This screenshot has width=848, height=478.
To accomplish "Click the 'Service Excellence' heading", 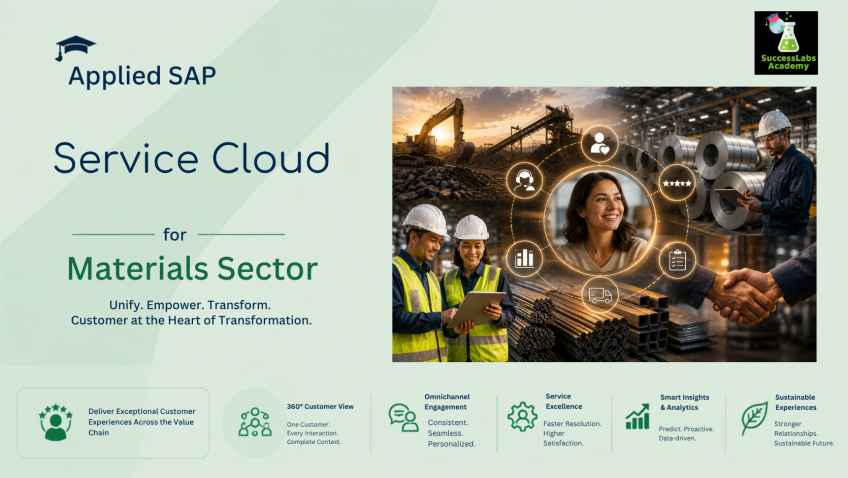I will pyautogui.click(x=564, y=401).
